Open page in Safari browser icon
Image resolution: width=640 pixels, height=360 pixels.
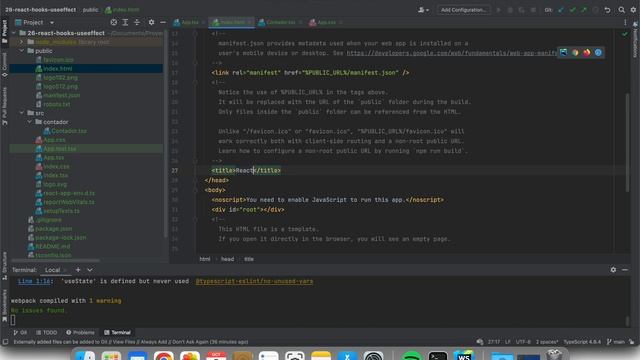point(598,52)
